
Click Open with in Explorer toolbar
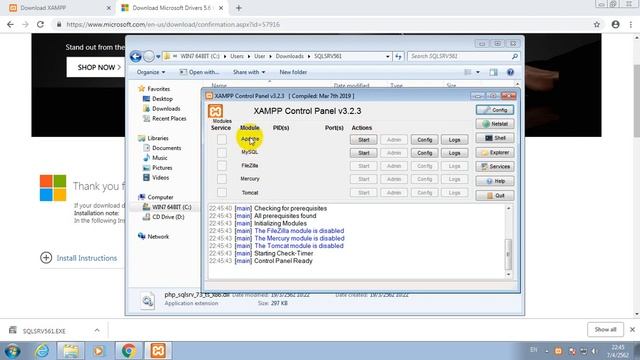[199, 72]
